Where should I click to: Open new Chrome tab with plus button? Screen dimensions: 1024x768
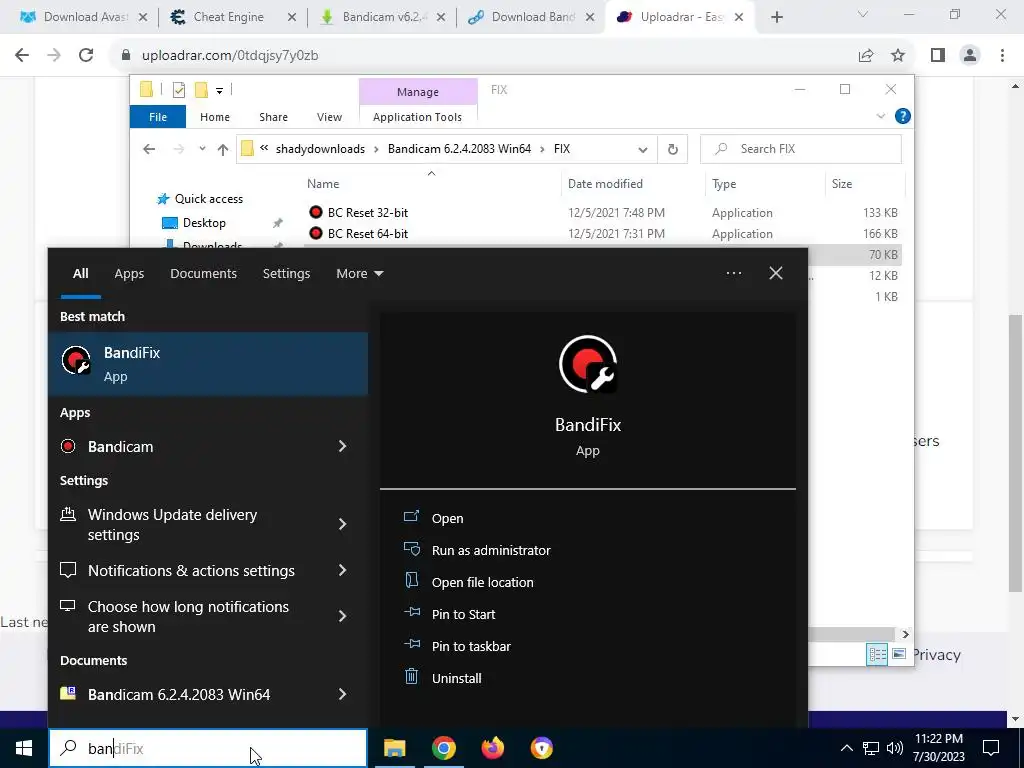776,17
